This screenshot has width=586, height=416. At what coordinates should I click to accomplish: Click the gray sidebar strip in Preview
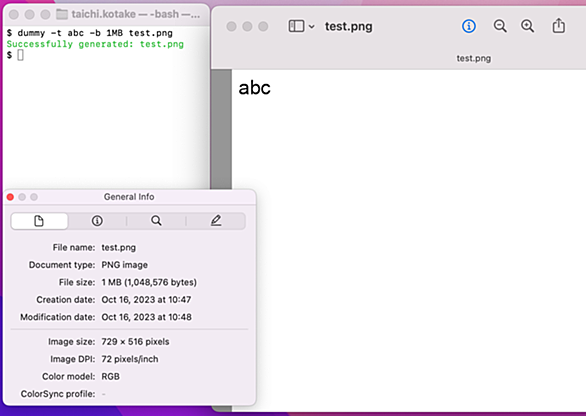click(x=221, y=129)
